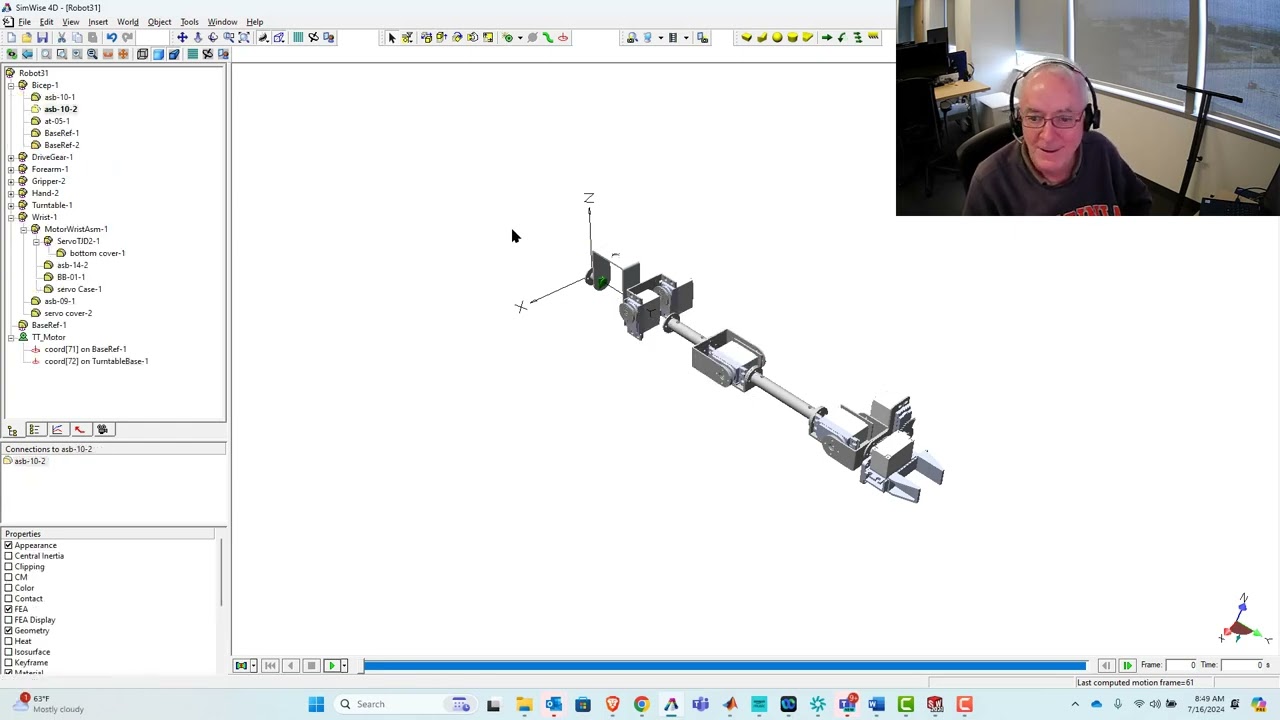The width and height of the screenshot is (1280, 720).
Task: Check the Contact property checkbox
Action: pos(8,599)
